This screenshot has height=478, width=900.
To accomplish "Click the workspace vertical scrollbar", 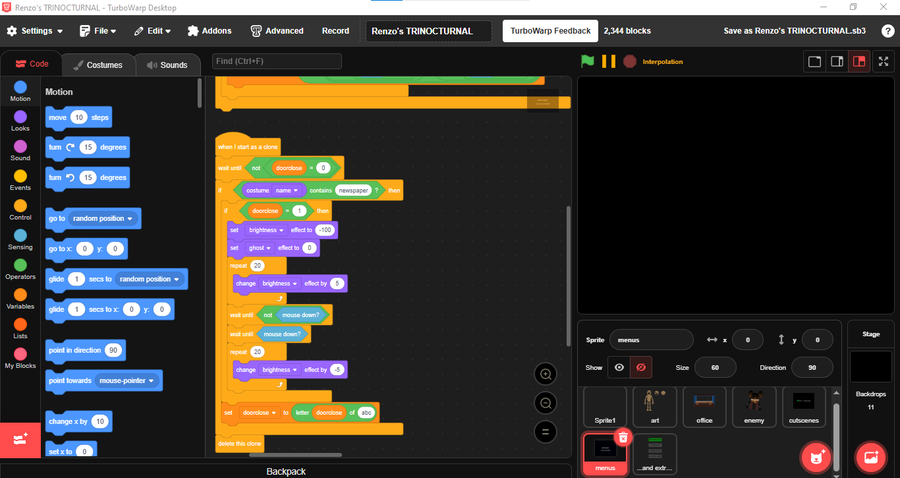I will tap(568, 276).
